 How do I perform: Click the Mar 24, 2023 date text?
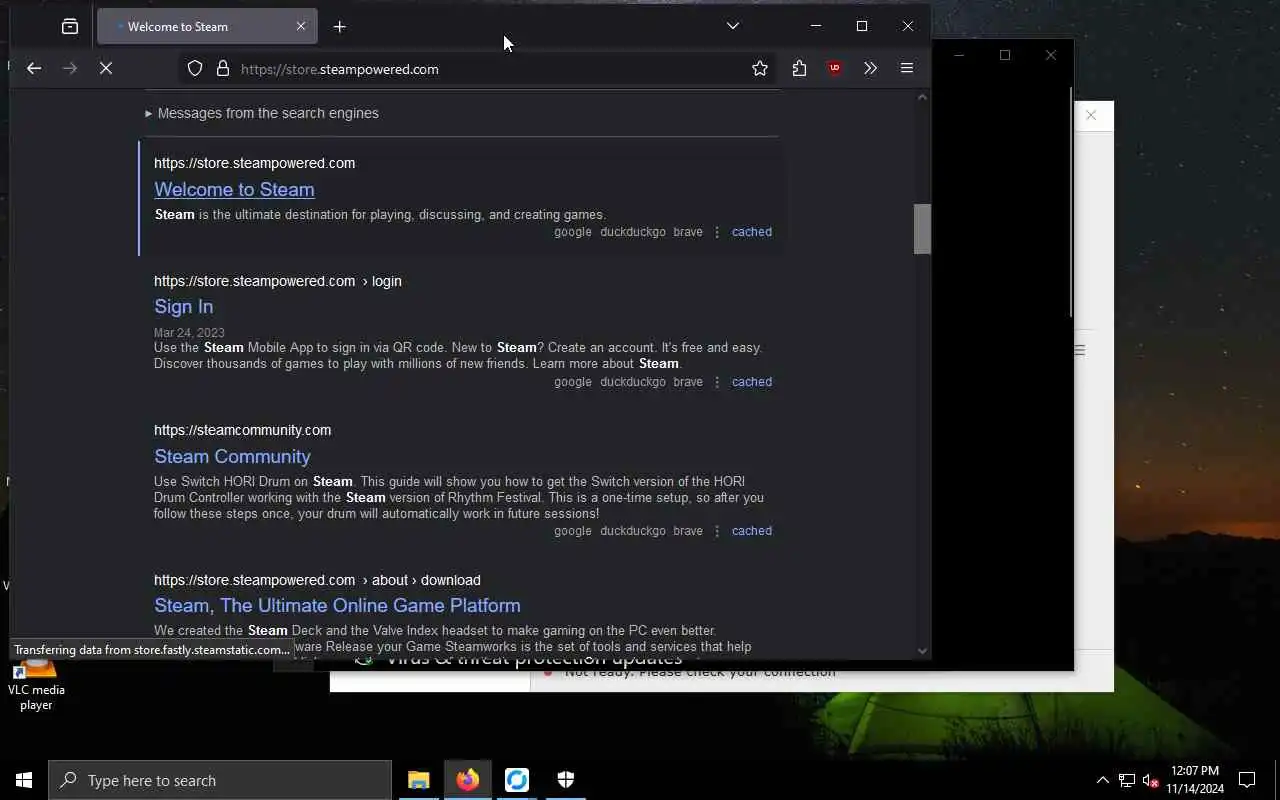[x=189, y=333]
